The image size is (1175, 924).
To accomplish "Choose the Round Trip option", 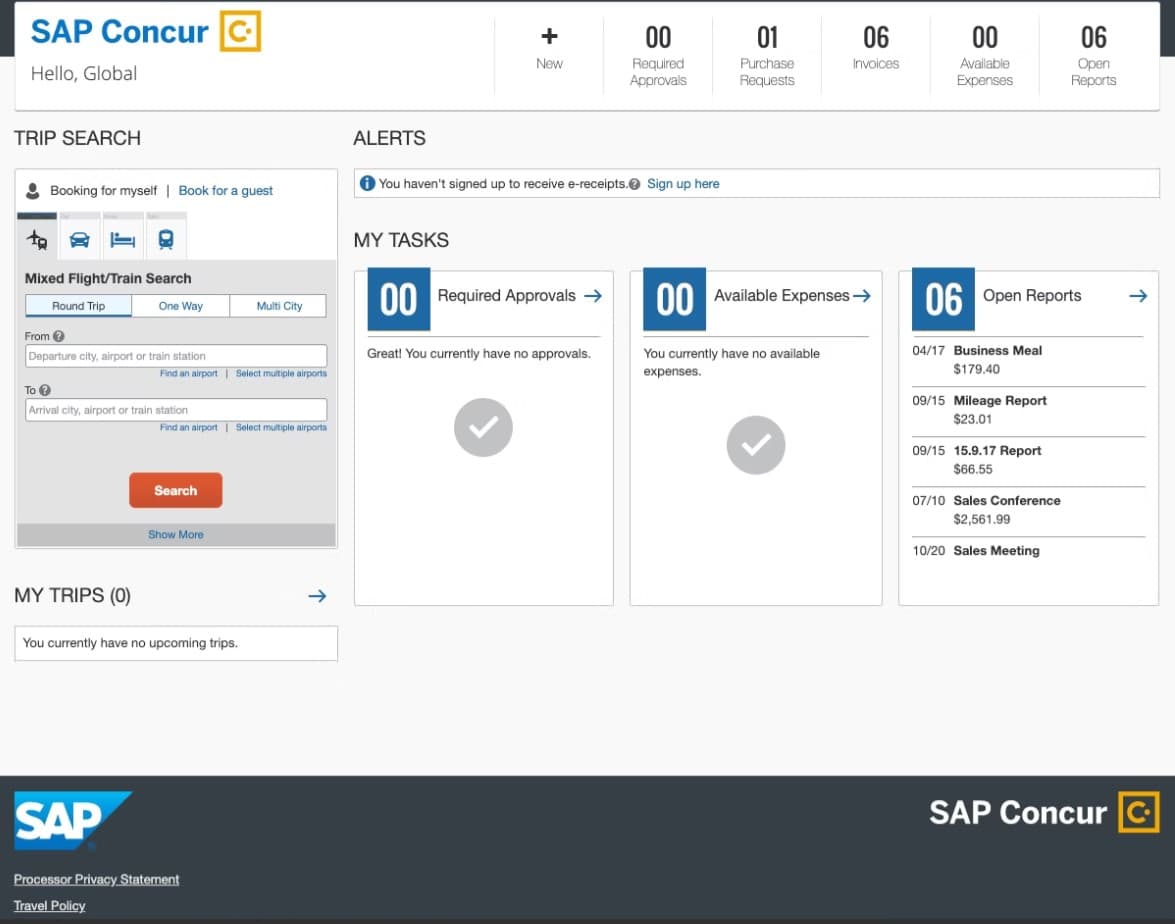I will pos(78,306).
